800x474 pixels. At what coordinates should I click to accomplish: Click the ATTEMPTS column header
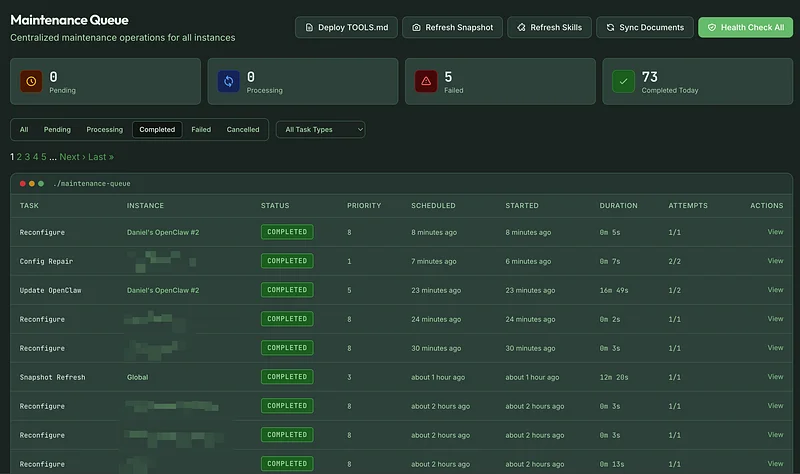pyautogui.click(x=688, y=206)
